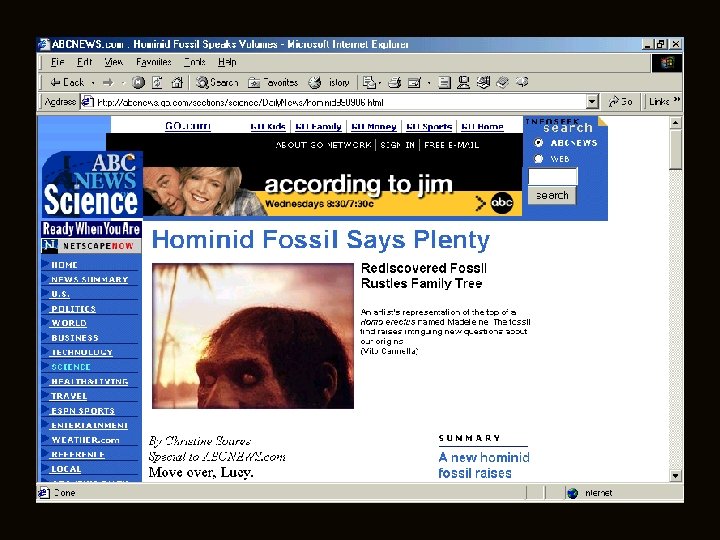Click the Windows logo throbber
This screenshot has width=720, height=540.
pyautogui.click(x=667, y=62)
